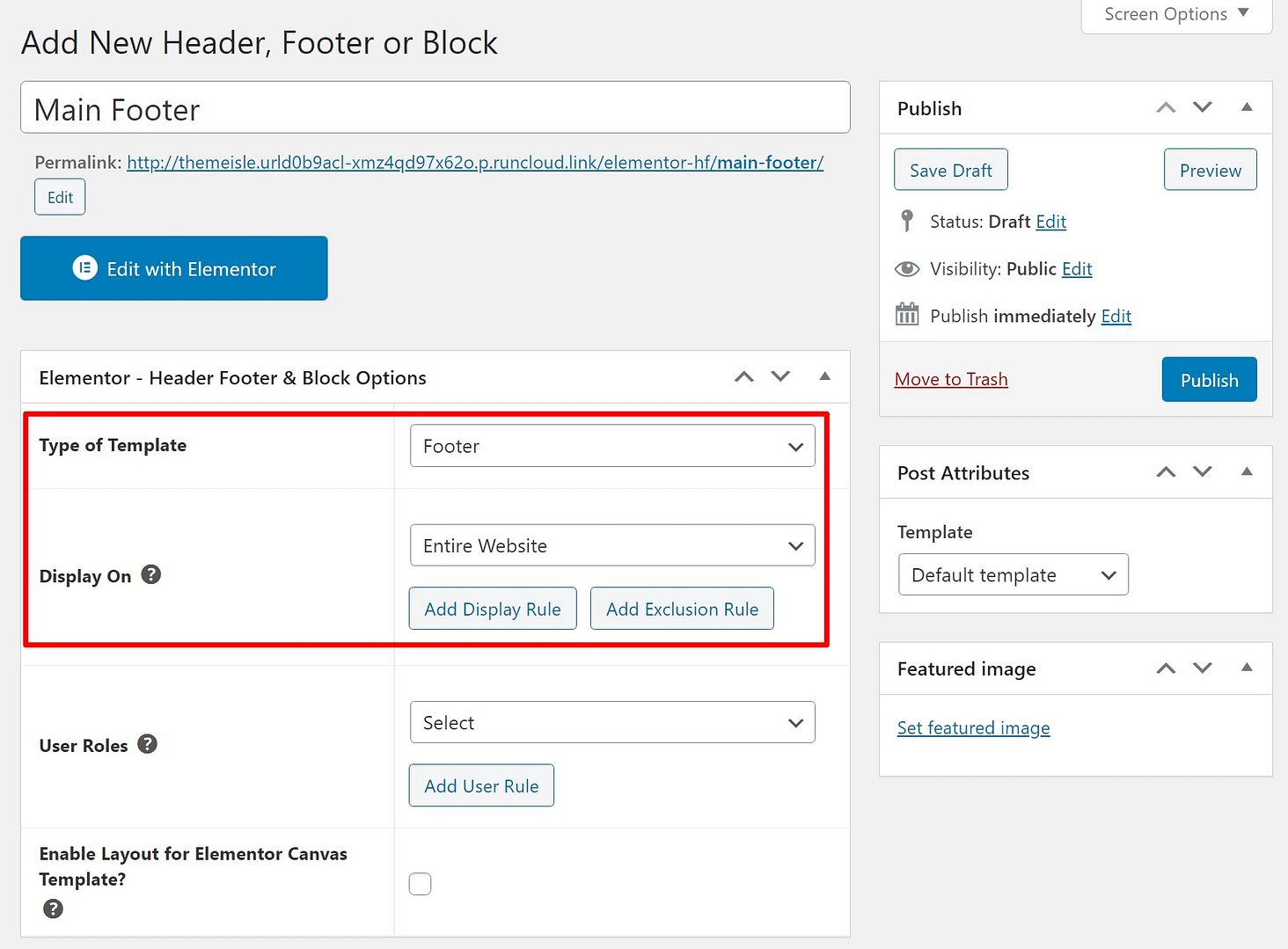Move Post Attributes box down with arrow icon
This screenshot has height=949, width=1288.
tap(1203, 471)
